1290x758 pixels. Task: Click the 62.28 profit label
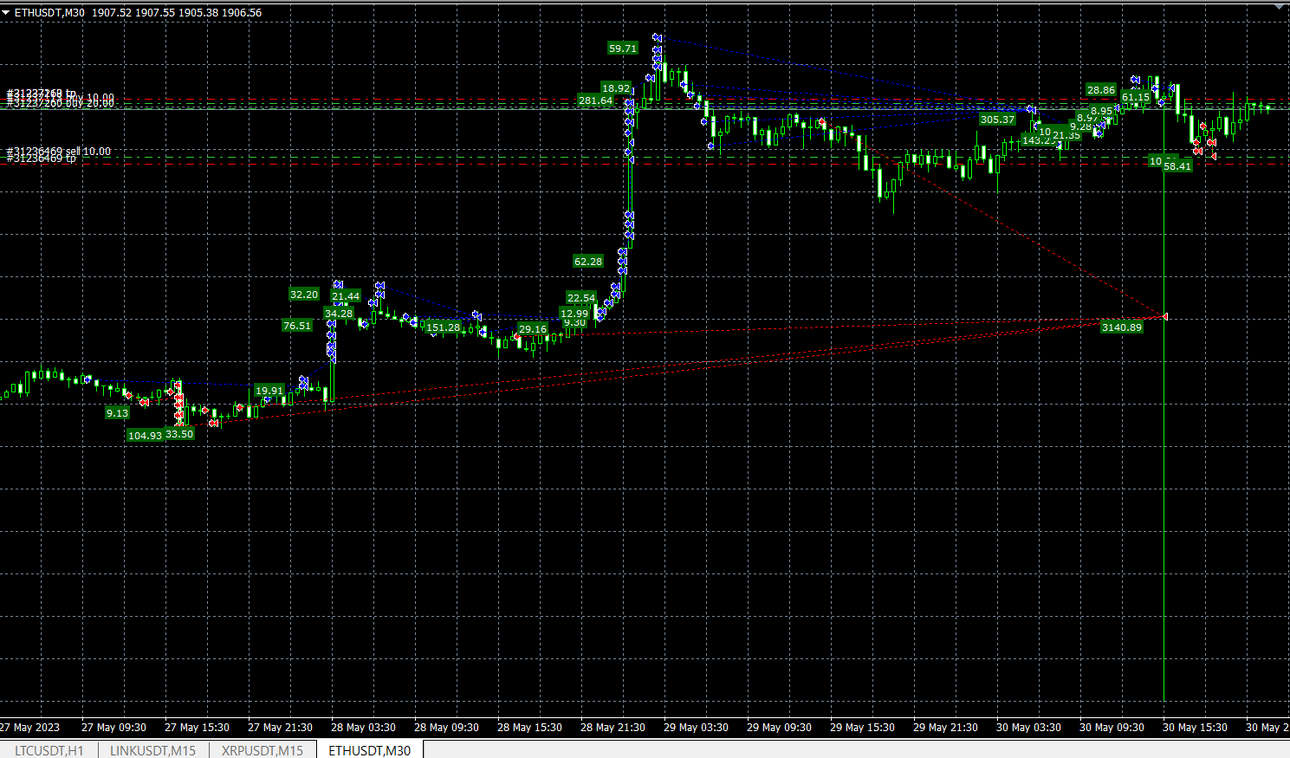pyautogui.click(x=588, y=261)
